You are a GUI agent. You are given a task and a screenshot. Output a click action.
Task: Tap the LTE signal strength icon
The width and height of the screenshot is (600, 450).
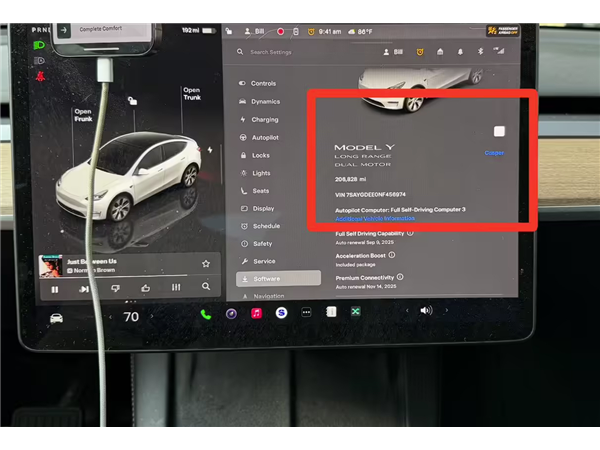[x=499, y=51]
